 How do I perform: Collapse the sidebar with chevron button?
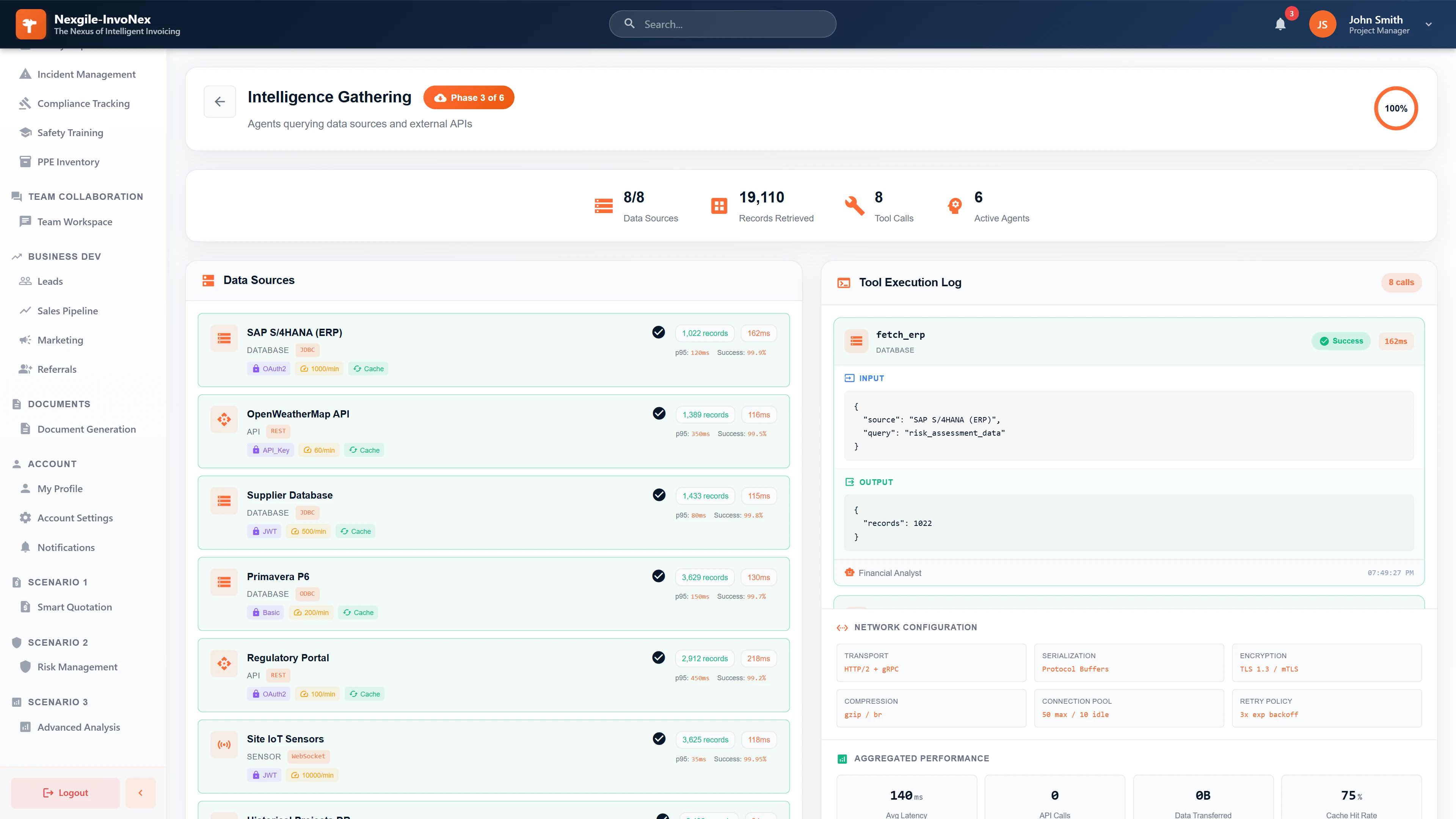pos(140,792)
